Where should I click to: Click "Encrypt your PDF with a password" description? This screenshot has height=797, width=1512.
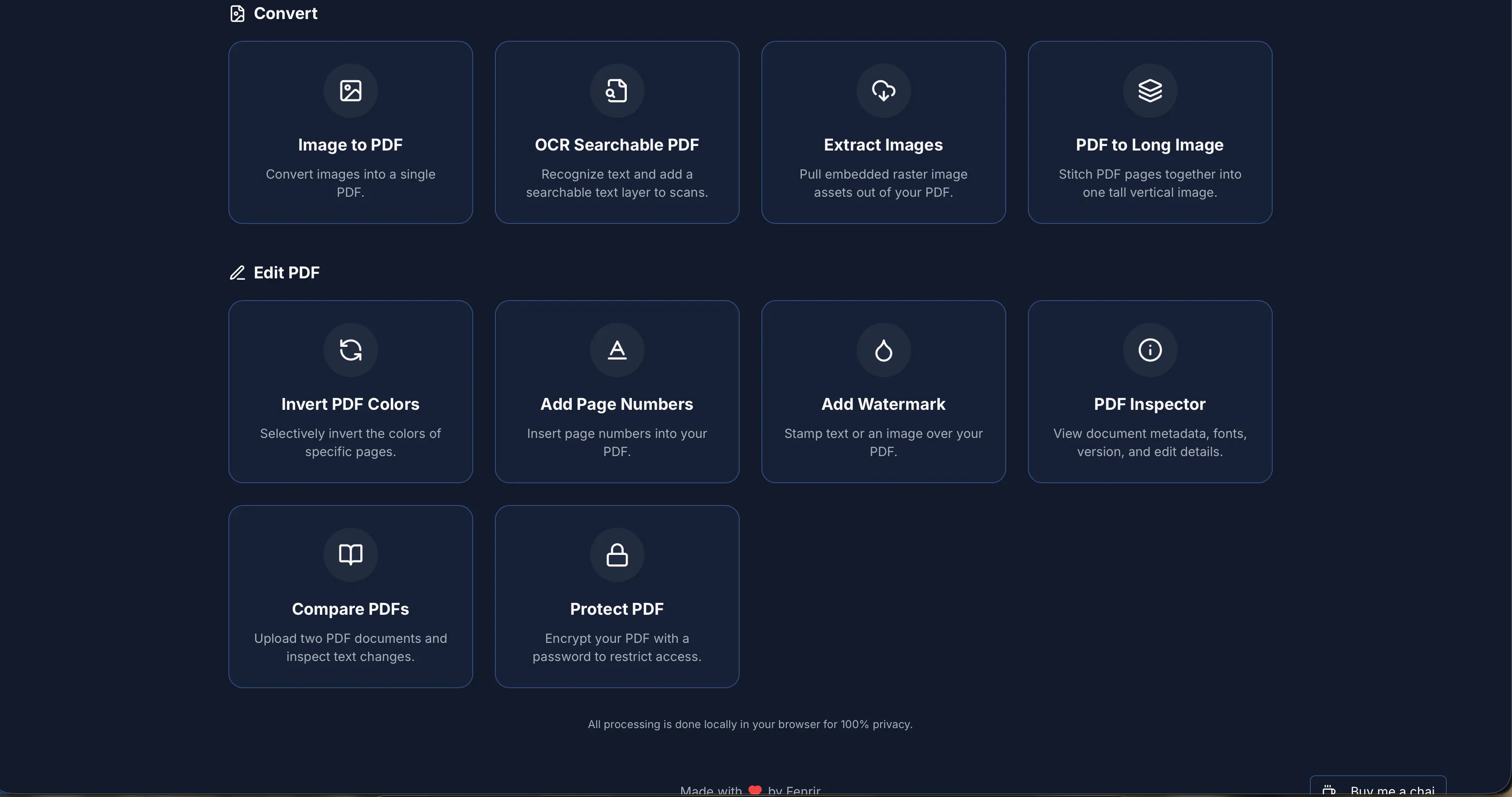pyautogui.click(x=617, y=647)
